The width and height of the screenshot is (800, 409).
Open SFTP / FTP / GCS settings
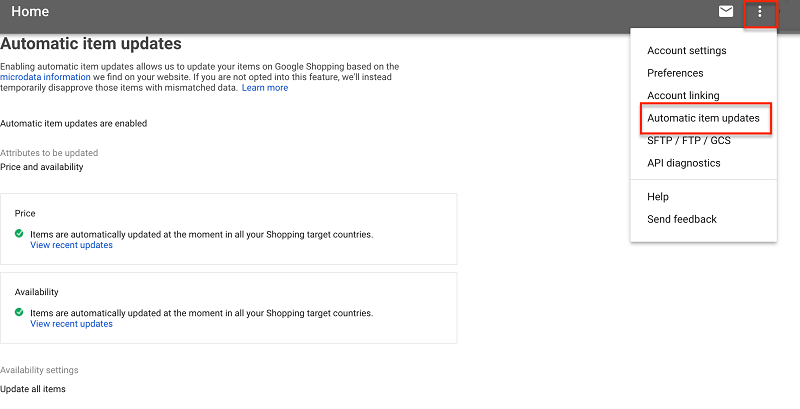pyautogui.click(x=688, y=140)
